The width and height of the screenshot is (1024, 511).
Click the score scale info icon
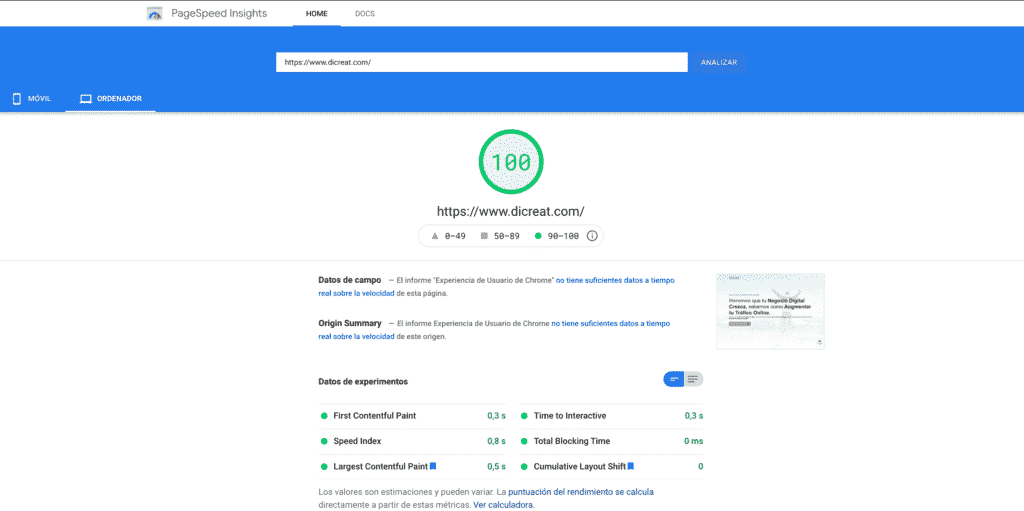(x=592, y=236)
